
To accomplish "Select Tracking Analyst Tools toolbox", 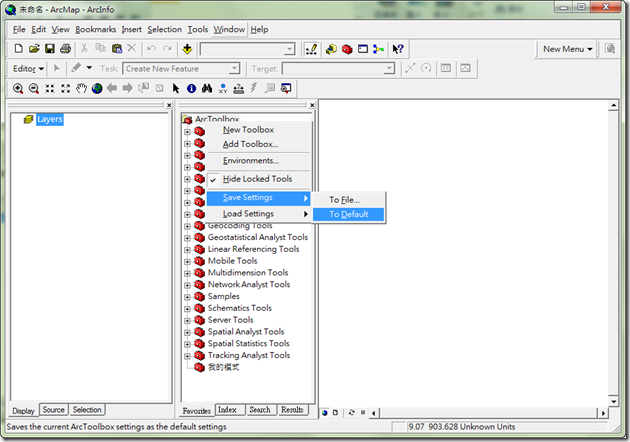I will [249, 356].
